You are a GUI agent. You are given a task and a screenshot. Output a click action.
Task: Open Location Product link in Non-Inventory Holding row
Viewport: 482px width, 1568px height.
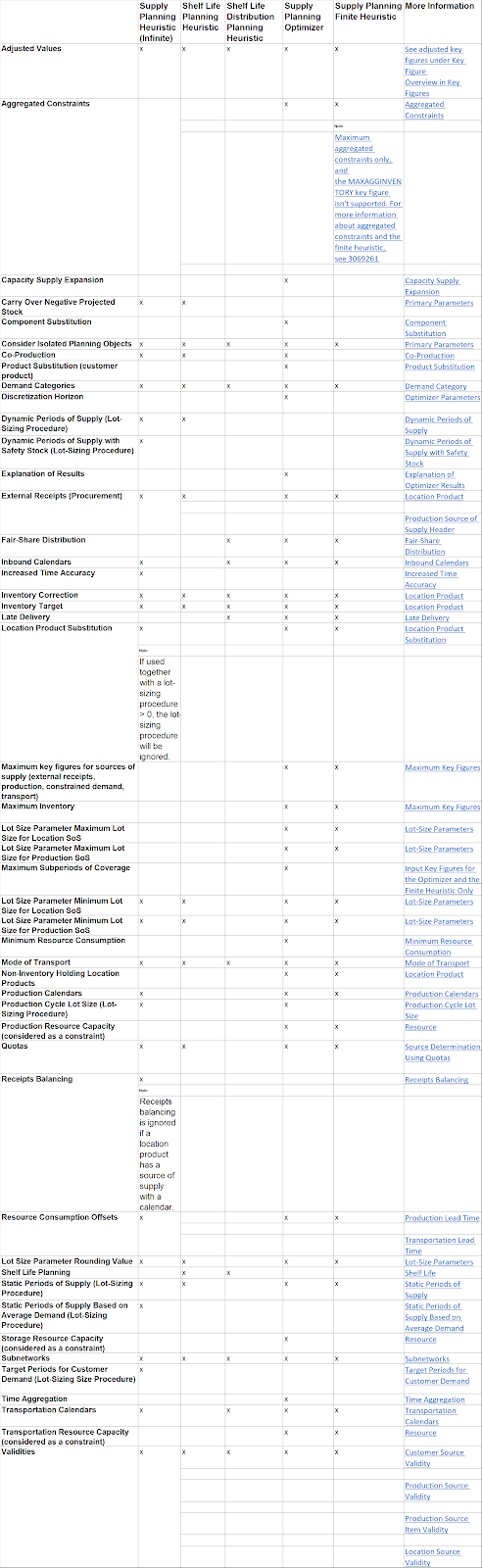(434, 974)
